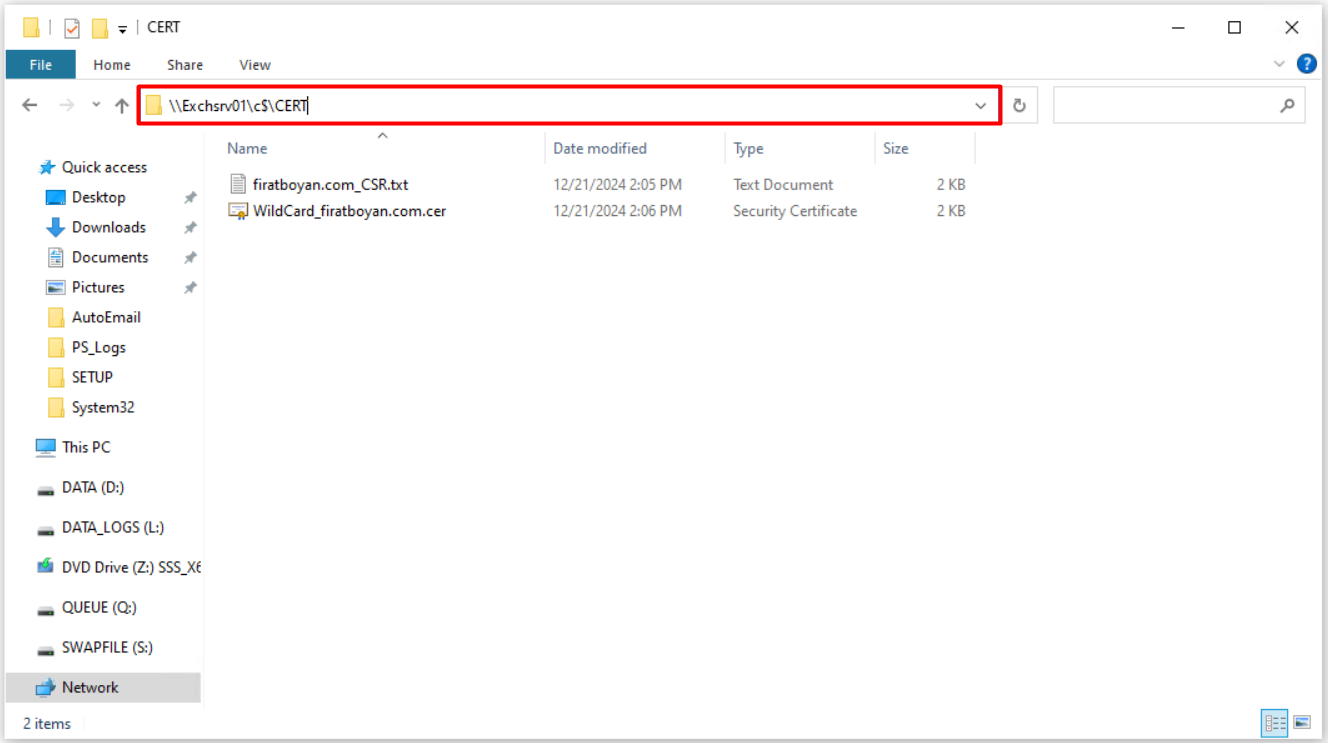Click the certificate icon of WildCard_firatboyan.com.cer
1328x743 pixels.
(237, 211)
